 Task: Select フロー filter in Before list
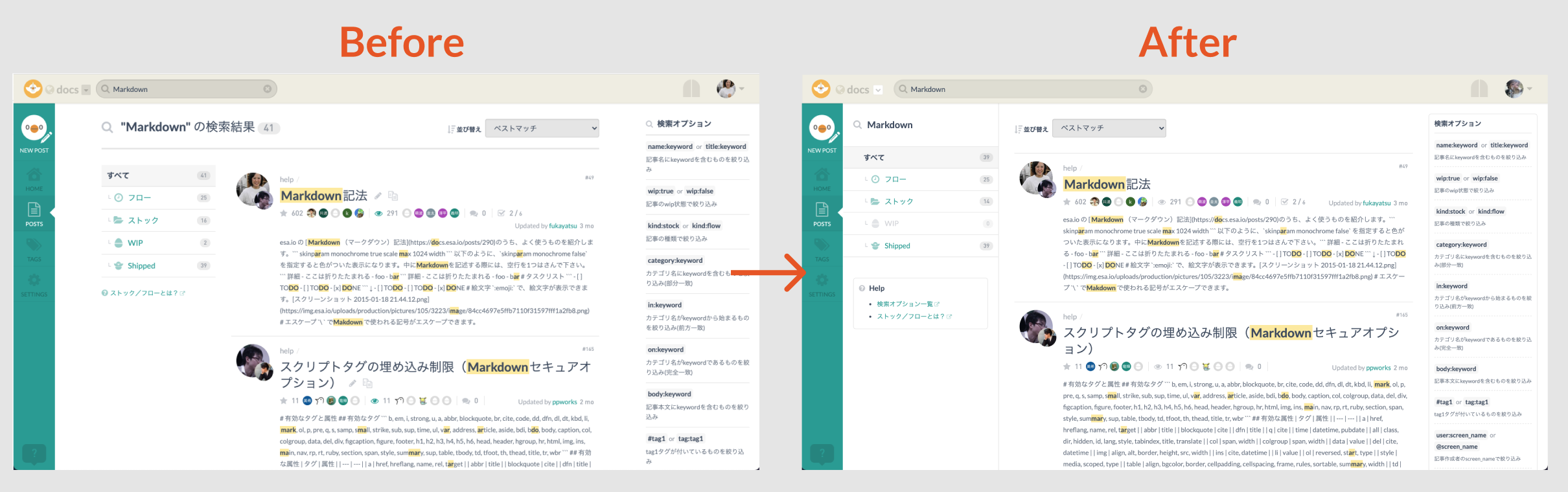click(158, 197)
